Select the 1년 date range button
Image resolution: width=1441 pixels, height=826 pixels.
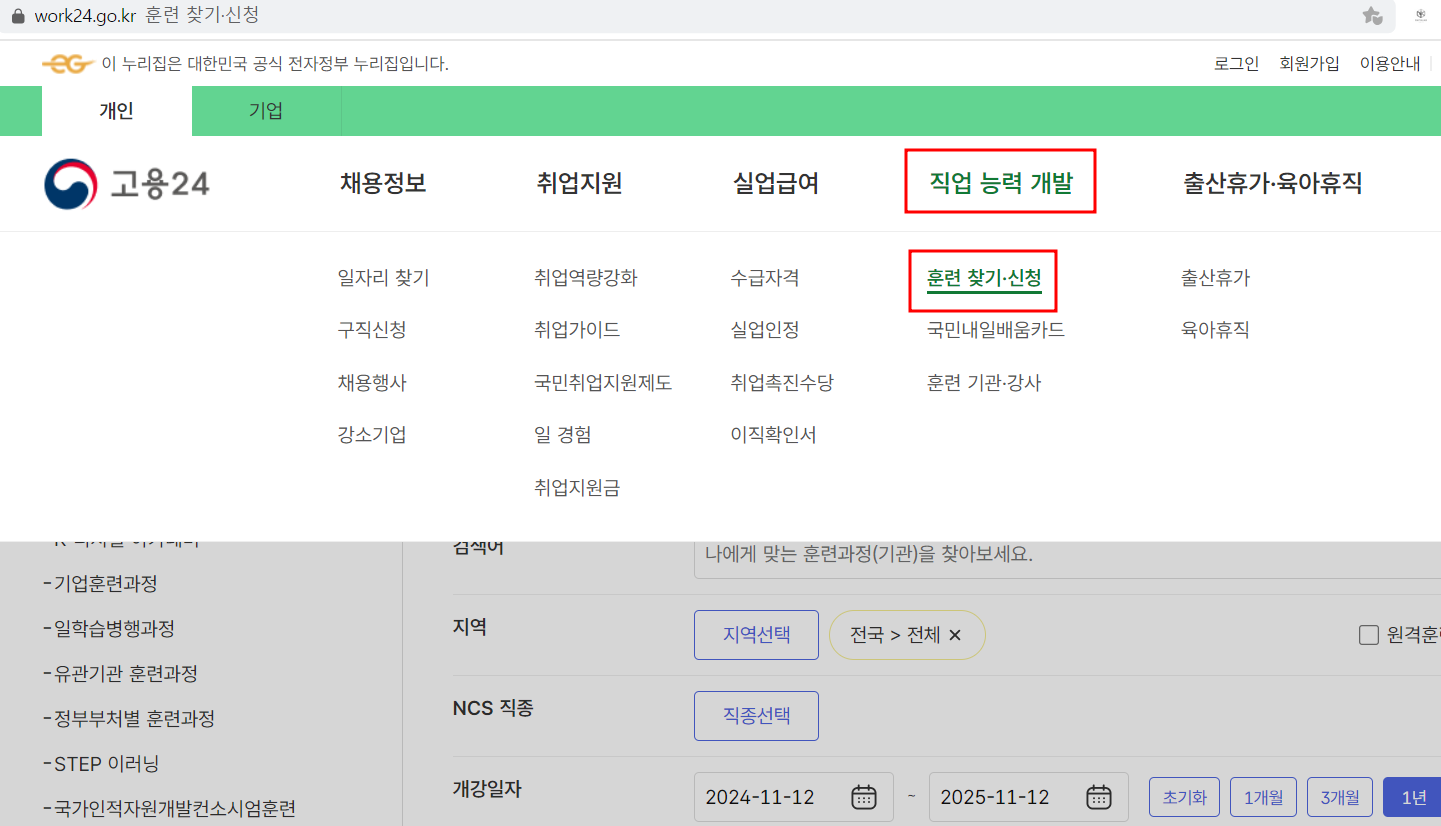point(1413,797)
